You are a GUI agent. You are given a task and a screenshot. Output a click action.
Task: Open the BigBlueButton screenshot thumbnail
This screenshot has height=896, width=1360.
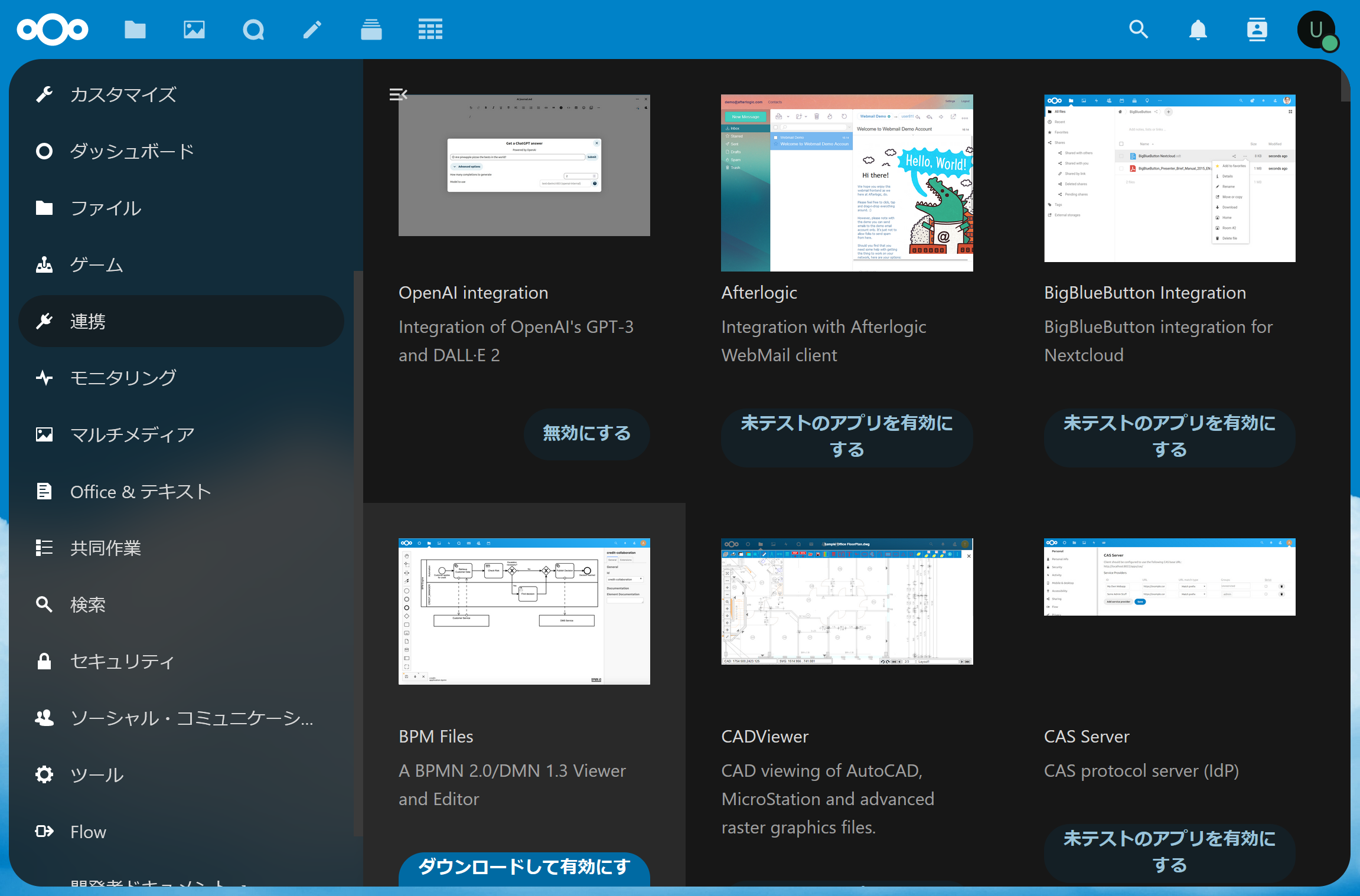(x=1169, y=178)
